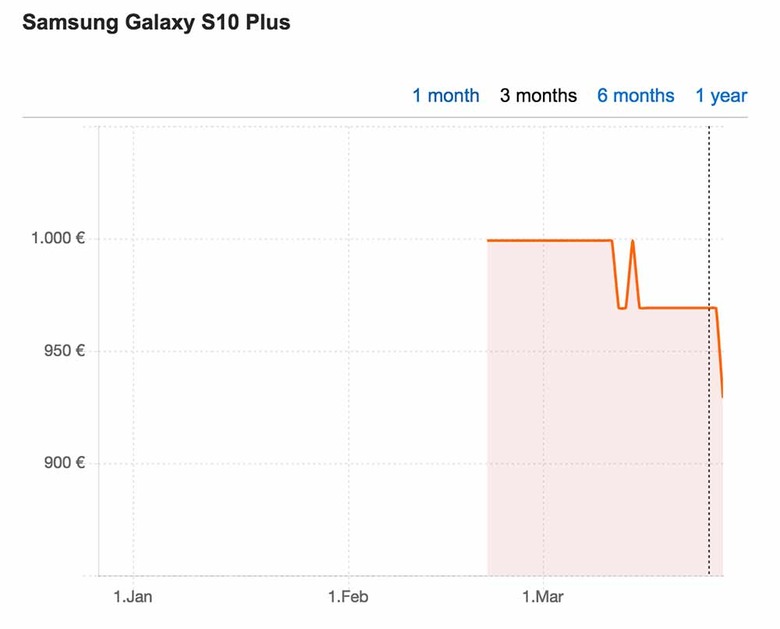Switch to the 3 months view
This screenshot has height=629, width=780.
[538, 96]
